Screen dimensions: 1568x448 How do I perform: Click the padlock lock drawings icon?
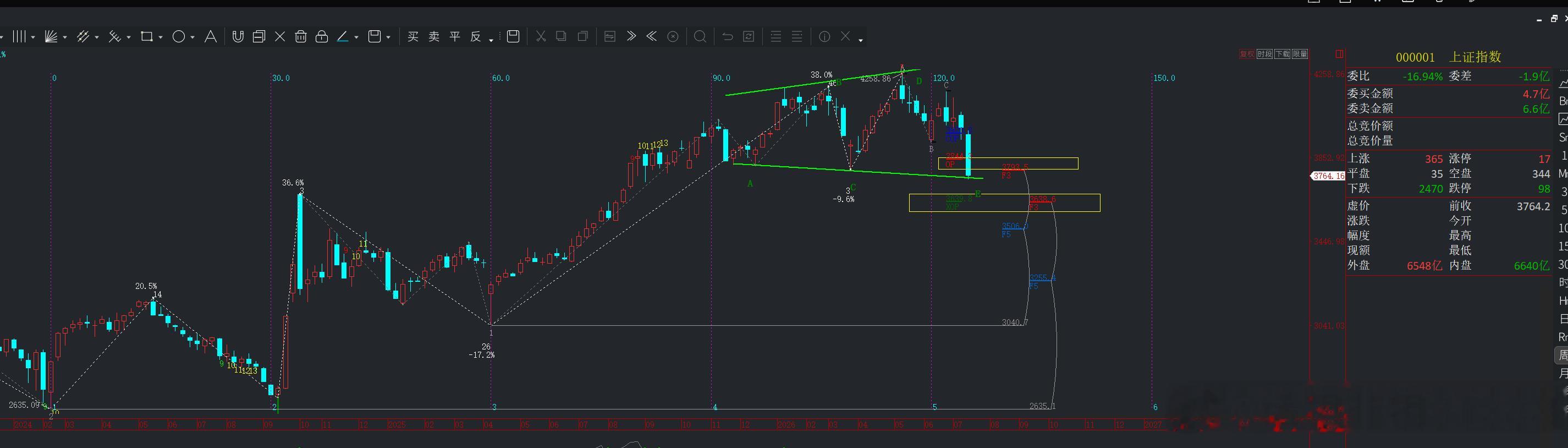pos(322,36)
